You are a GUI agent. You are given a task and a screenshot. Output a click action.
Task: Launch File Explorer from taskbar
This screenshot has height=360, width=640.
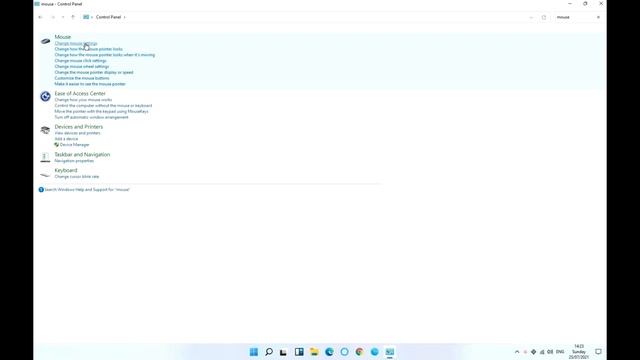tap(314, 352)
